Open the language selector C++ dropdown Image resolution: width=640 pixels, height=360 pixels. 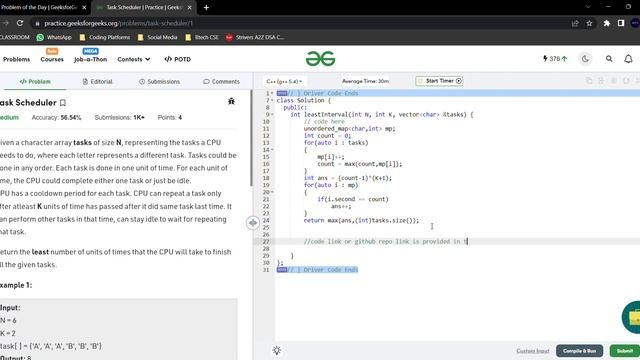pos(284,81)
